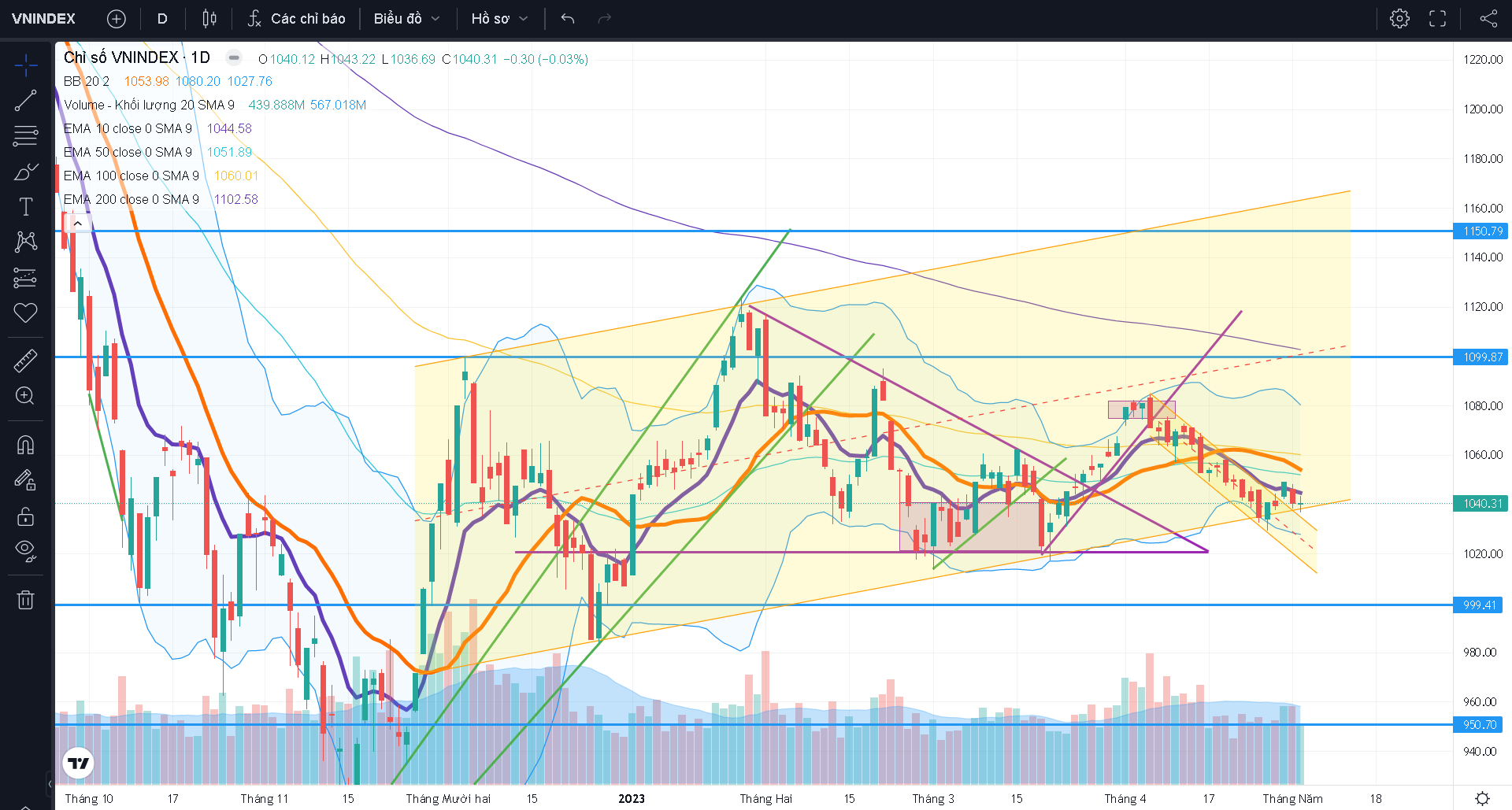
Task: Toggle hide all drawings eye icon
Action: [x=26, y=551]
